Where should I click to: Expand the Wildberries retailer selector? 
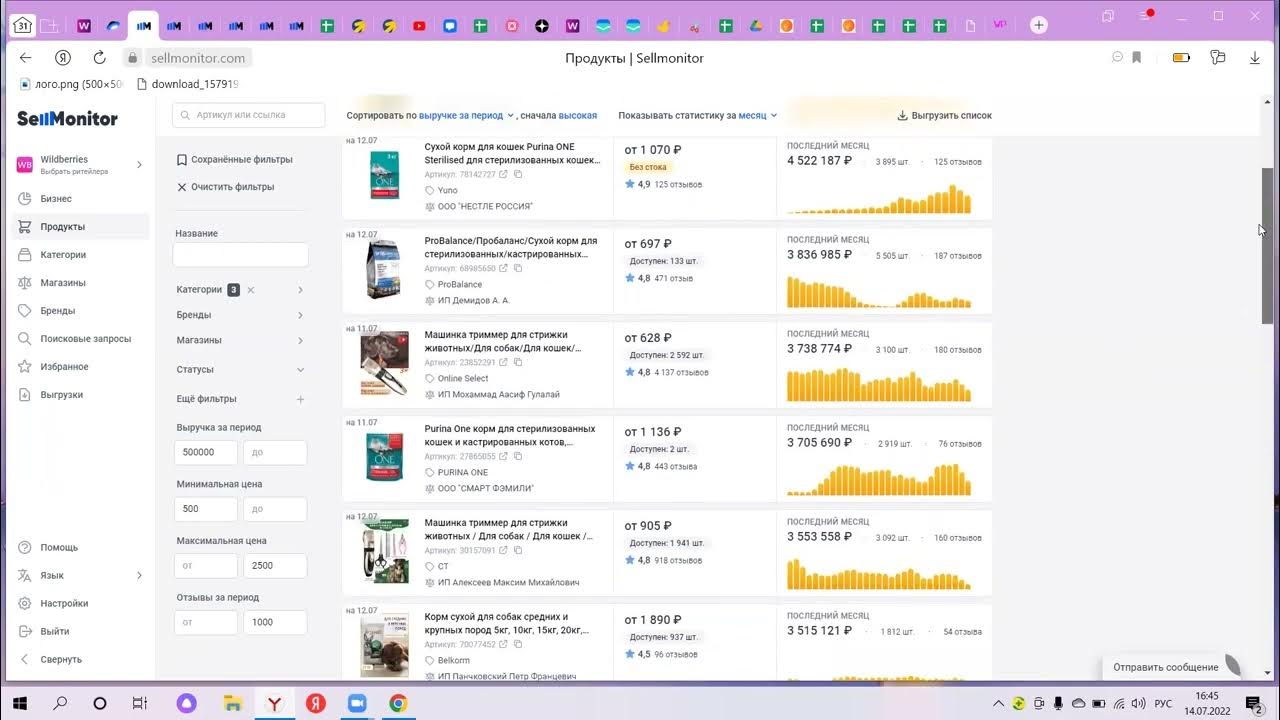click(x=139, y=164)
